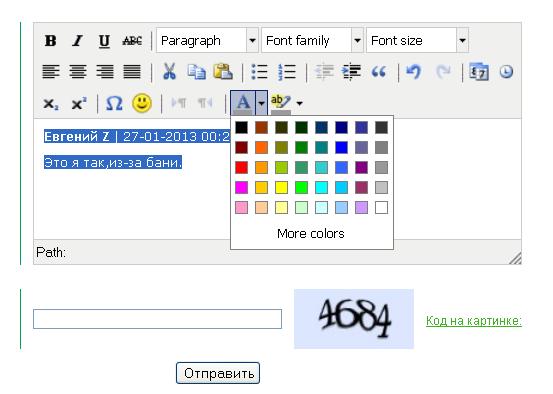Click the Отправить submit button

218,373
